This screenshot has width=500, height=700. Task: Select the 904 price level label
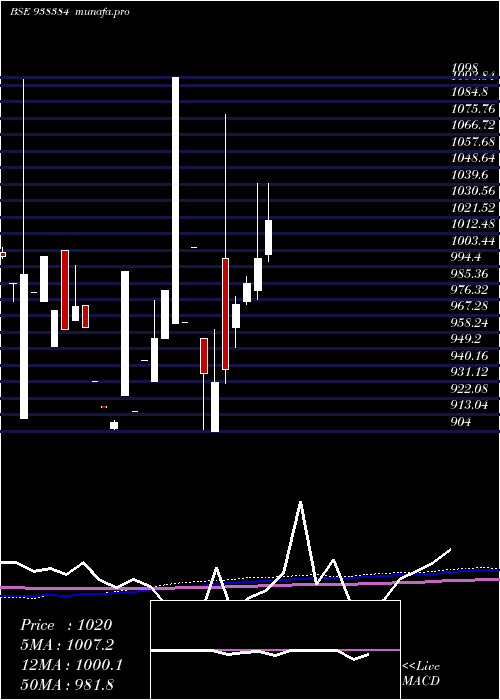pos(461,421)
